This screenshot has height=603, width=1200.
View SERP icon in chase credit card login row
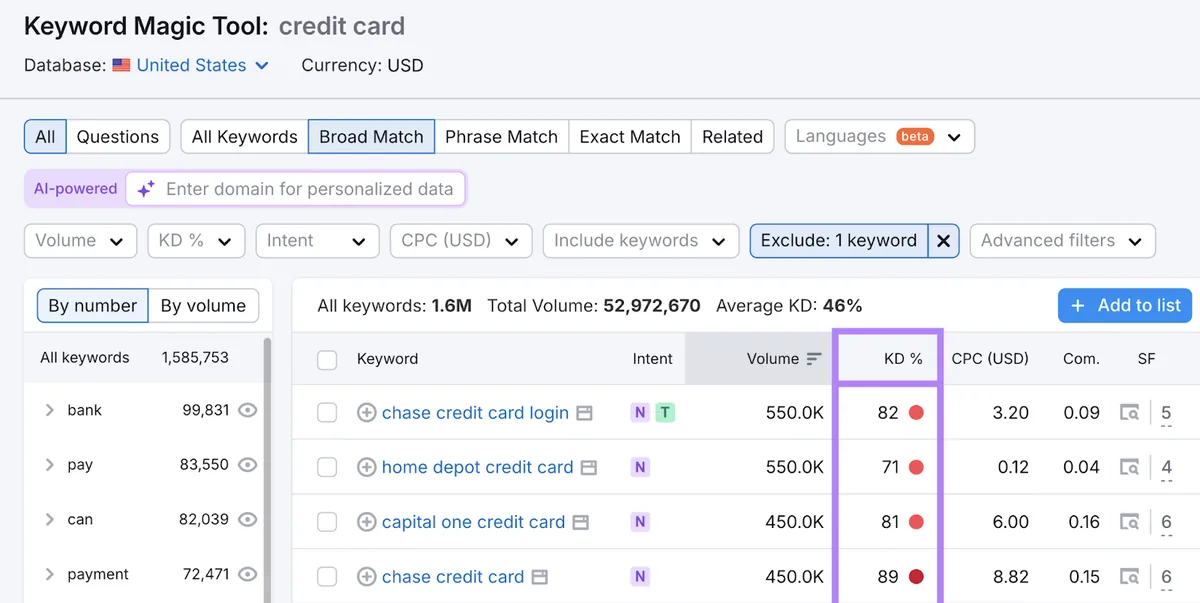pyautogui.click(x=1129, y=413)
